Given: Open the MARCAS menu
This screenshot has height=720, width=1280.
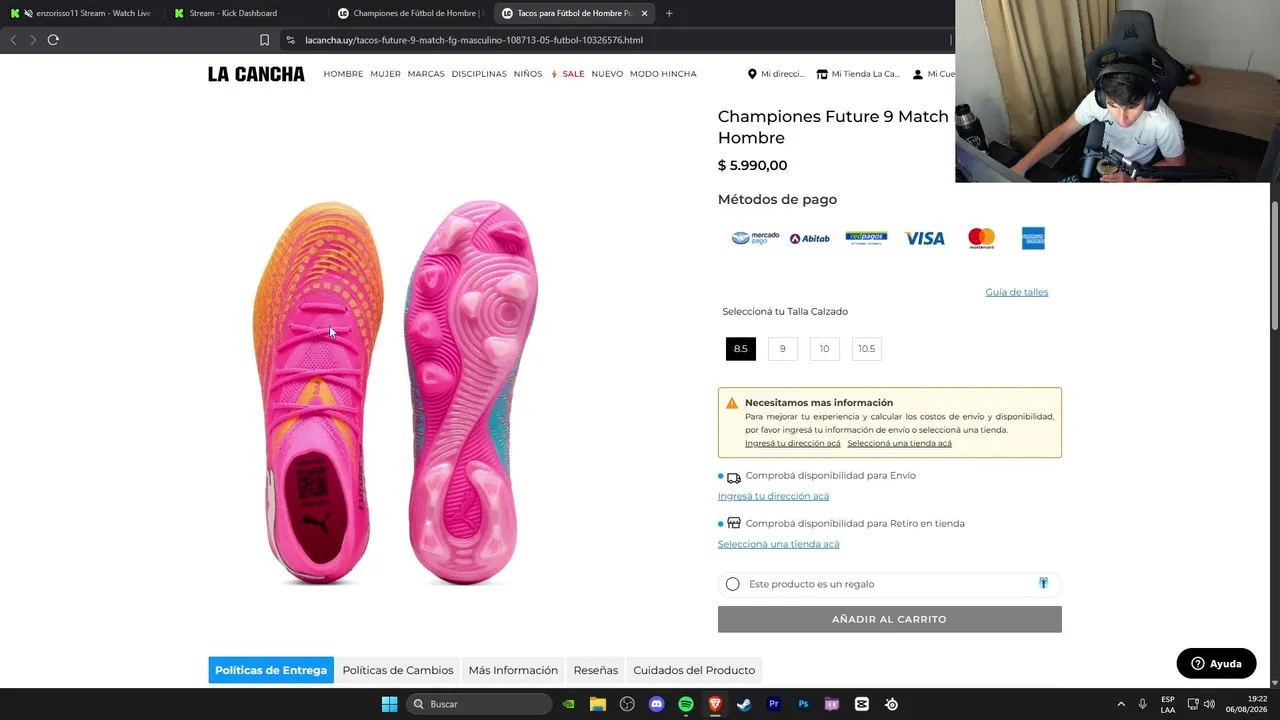Looking at the screenshot, I should click(426, 74).
